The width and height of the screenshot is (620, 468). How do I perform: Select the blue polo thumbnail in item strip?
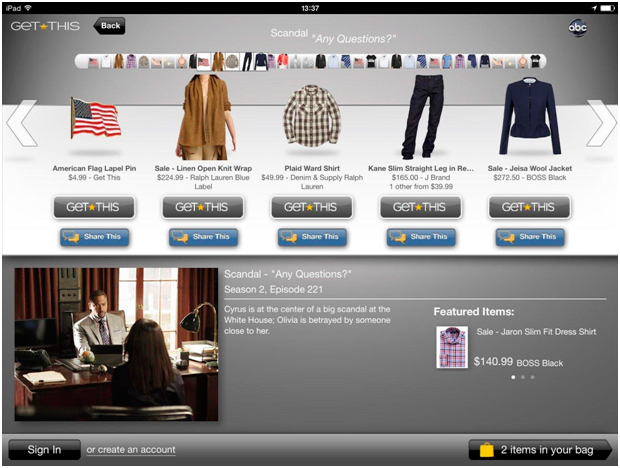[447, 62]
